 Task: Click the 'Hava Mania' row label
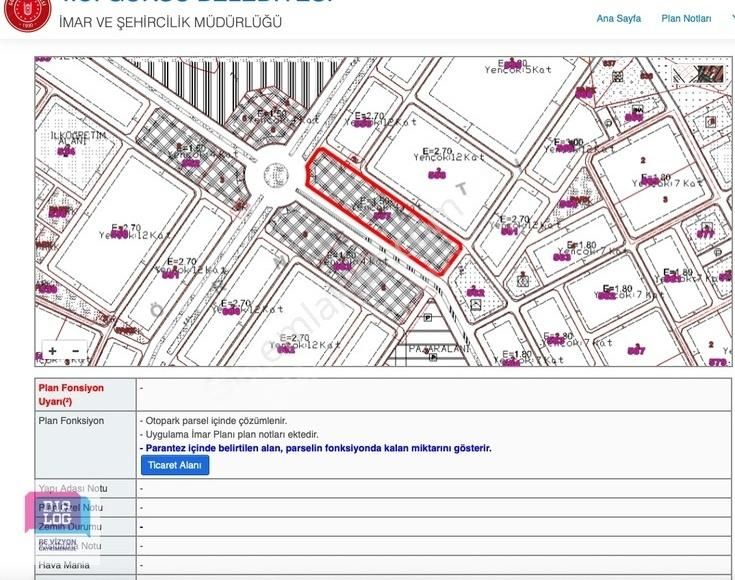(x=64, y=565)
